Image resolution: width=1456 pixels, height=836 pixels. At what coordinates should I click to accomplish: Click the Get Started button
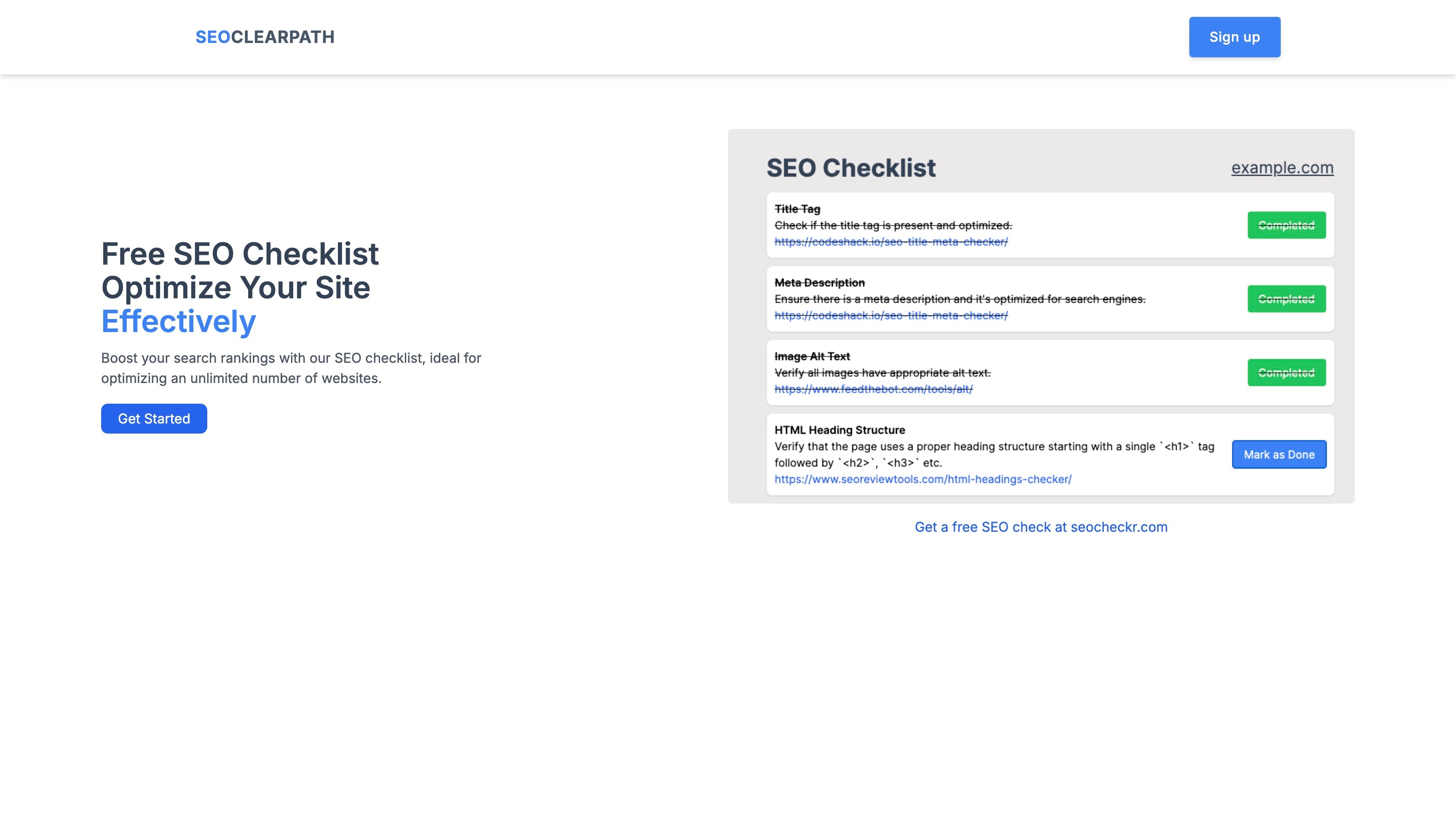pos(154,418)
